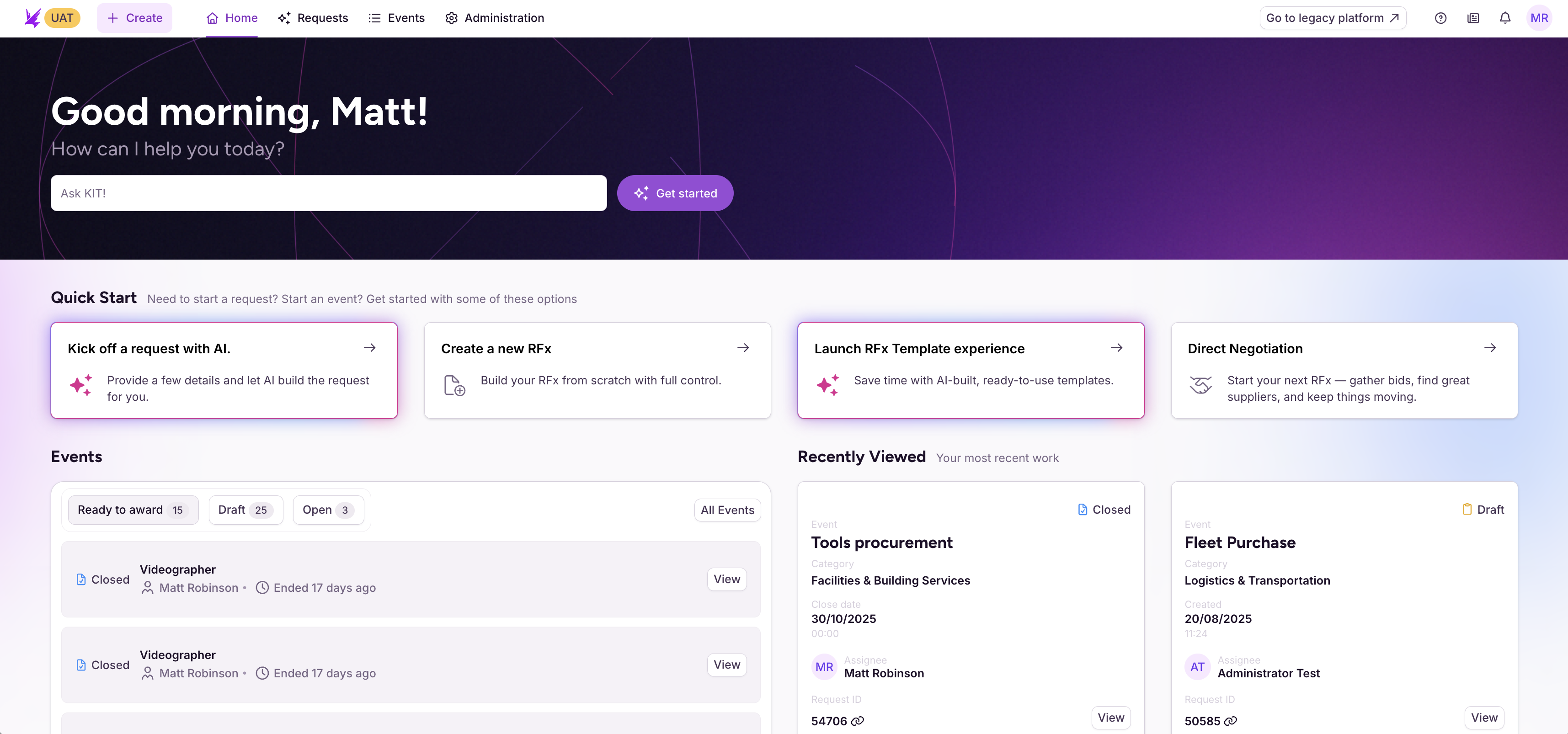Viewport: 1568px width, 734px height.
Task: Focus the Ask KIT! input field
Action: point(328,193)
